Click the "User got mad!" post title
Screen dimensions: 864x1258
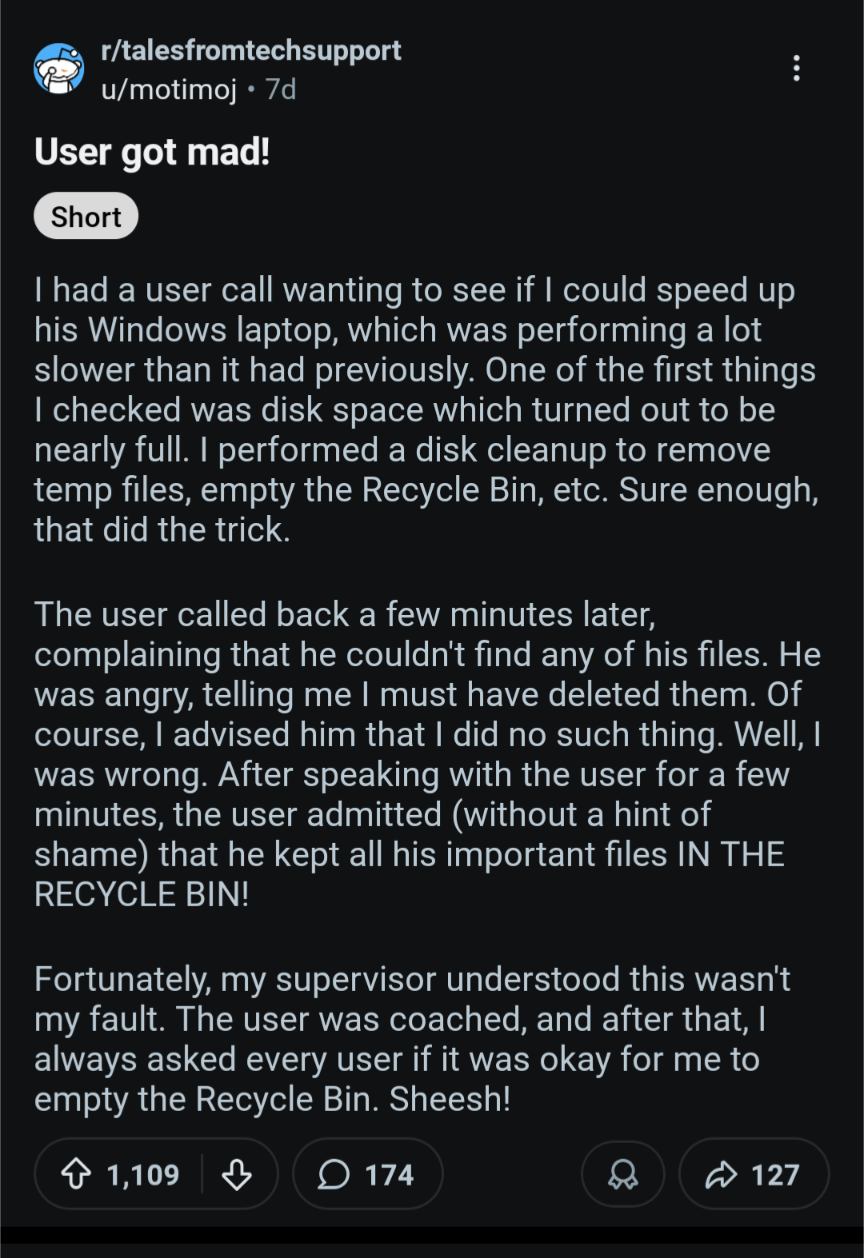point(153,154)
